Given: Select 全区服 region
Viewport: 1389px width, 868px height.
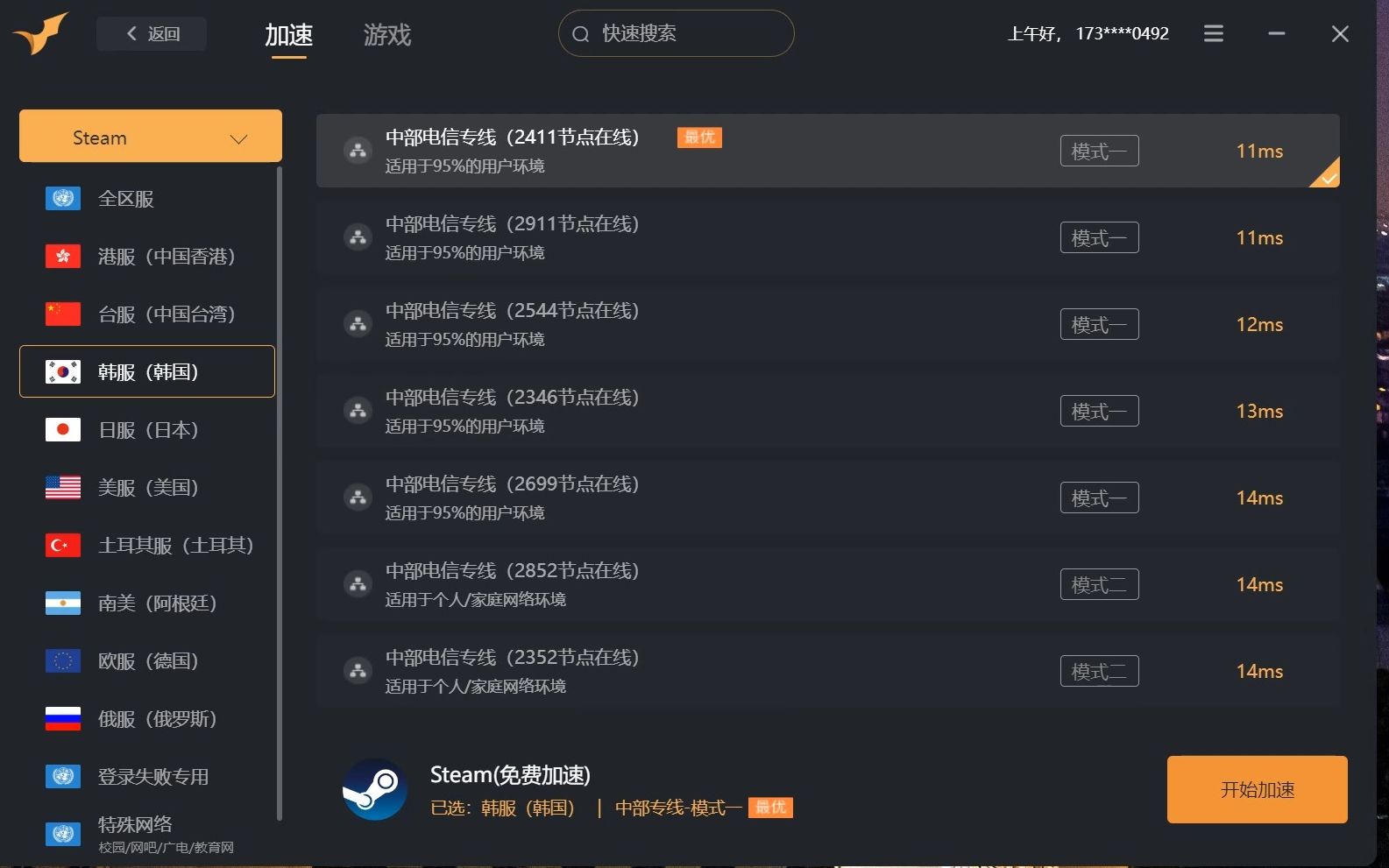Looking at the screenshot, I should click(147, 199).
